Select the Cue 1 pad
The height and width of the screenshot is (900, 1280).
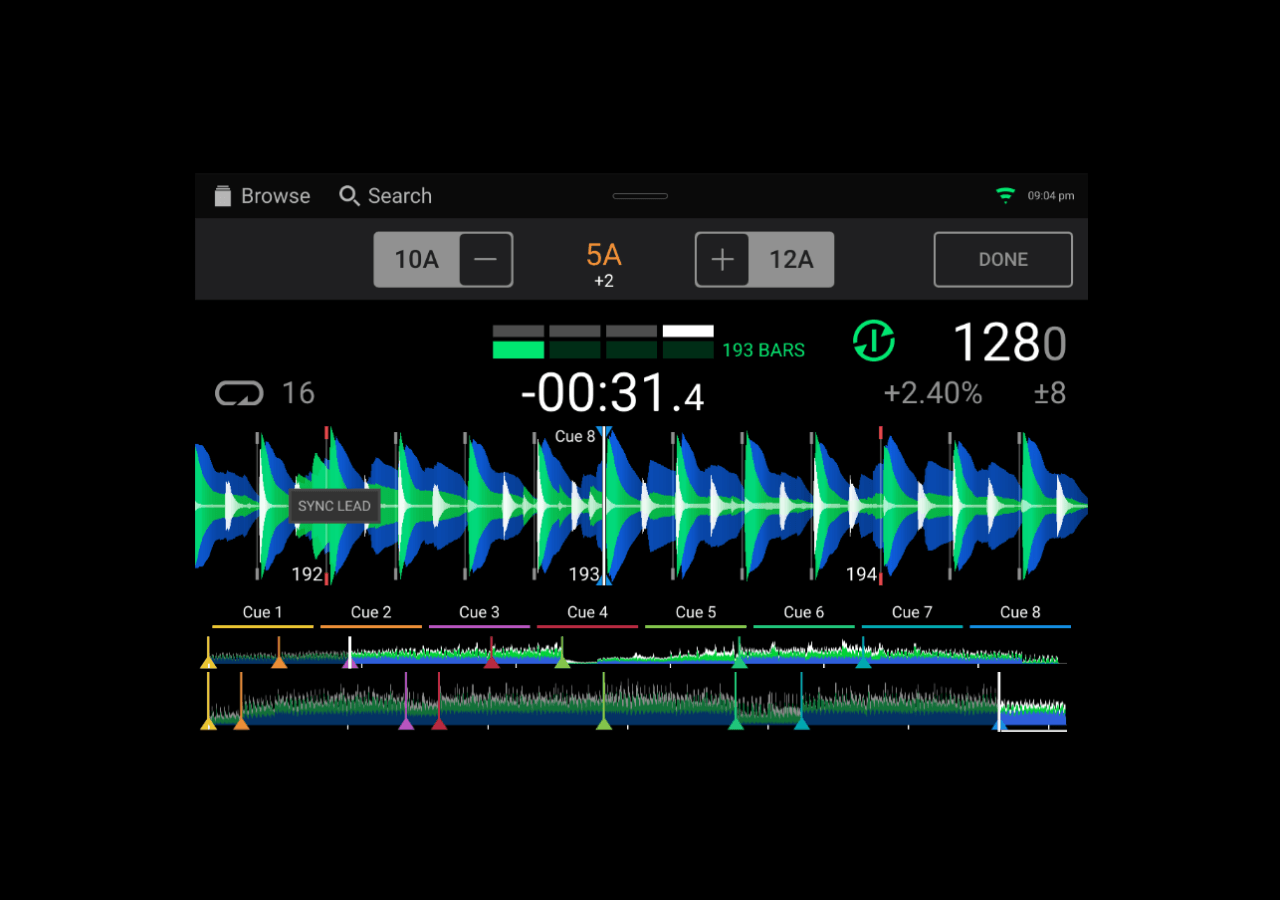pyautogui.click(x=262, y=613)
